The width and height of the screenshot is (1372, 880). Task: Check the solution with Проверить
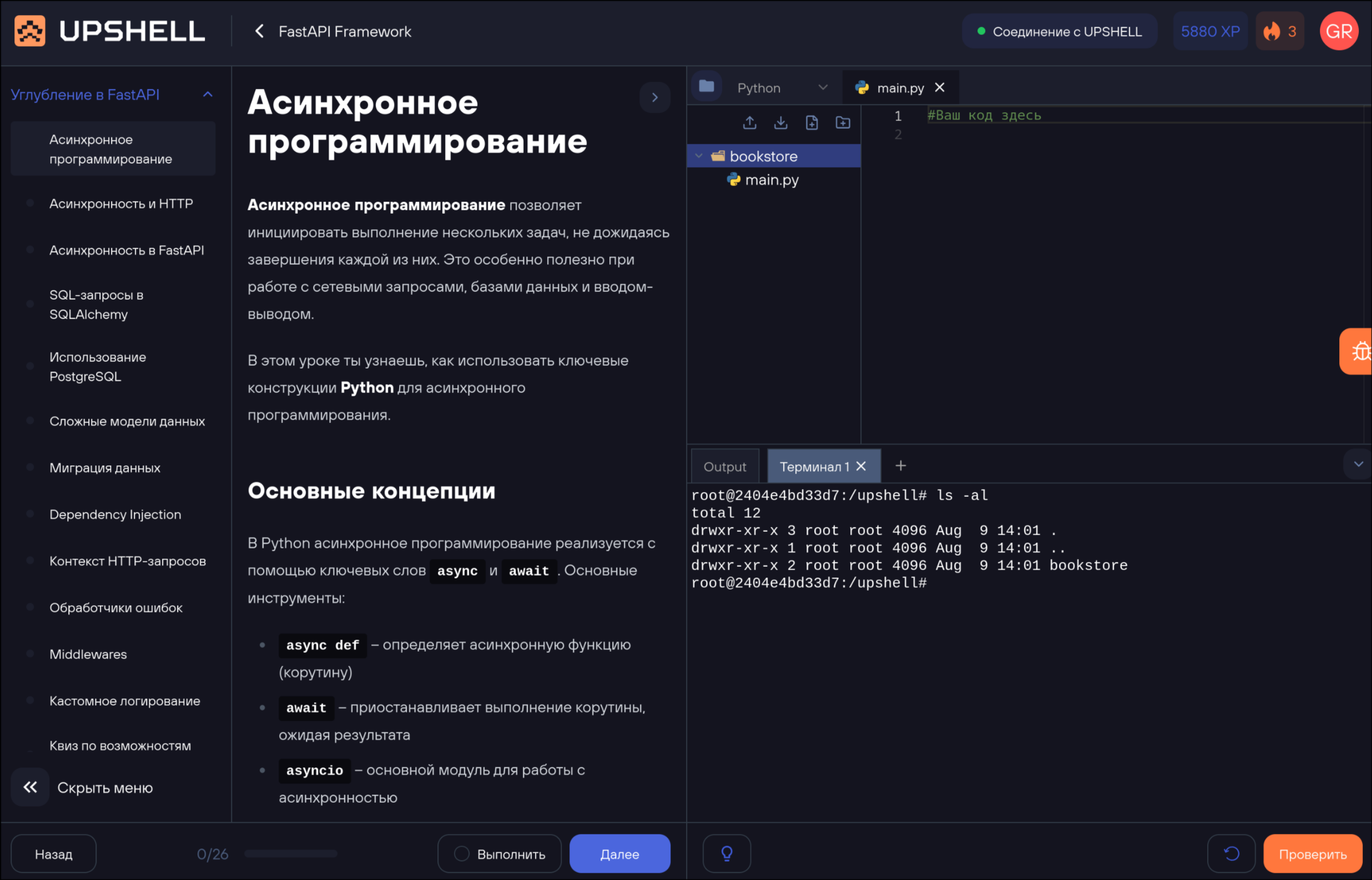pos(1313,854)
